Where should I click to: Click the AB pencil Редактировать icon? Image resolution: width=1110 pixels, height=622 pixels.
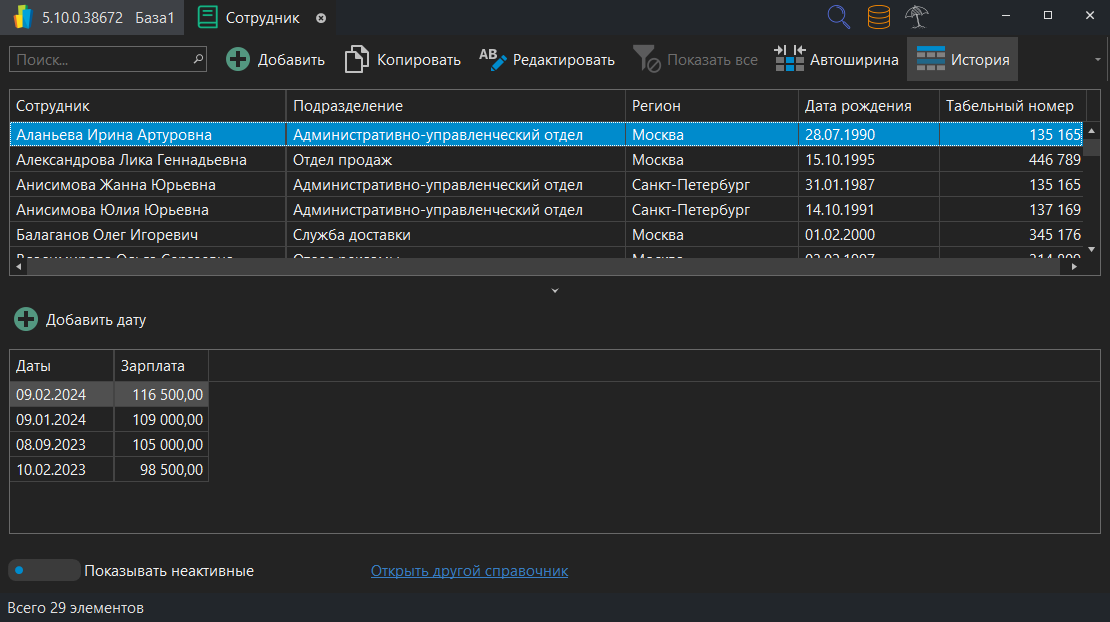pos(491,59)
